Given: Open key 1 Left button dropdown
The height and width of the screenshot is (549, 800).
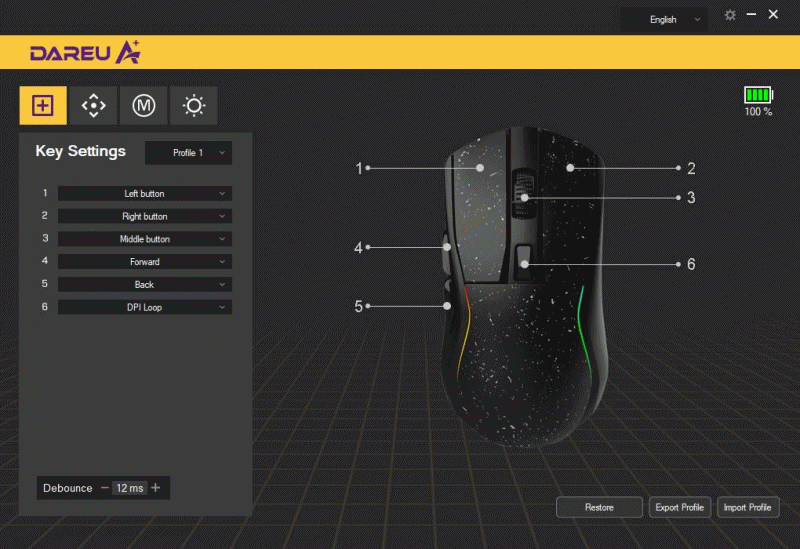Looking at the screenshot, I should point(145,193).
